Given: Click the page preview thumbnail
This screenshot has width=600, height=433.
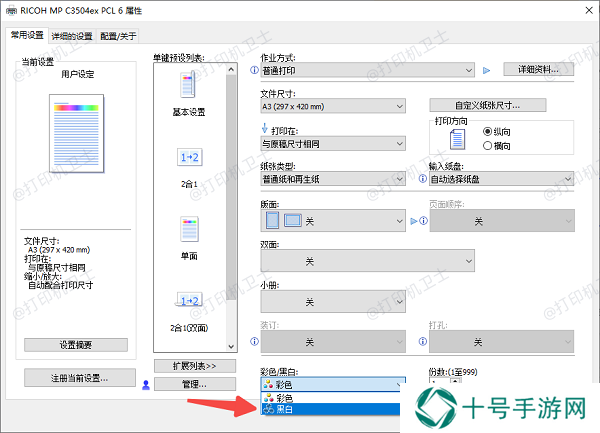Looking at the screenshot, I should pos(77,133).
